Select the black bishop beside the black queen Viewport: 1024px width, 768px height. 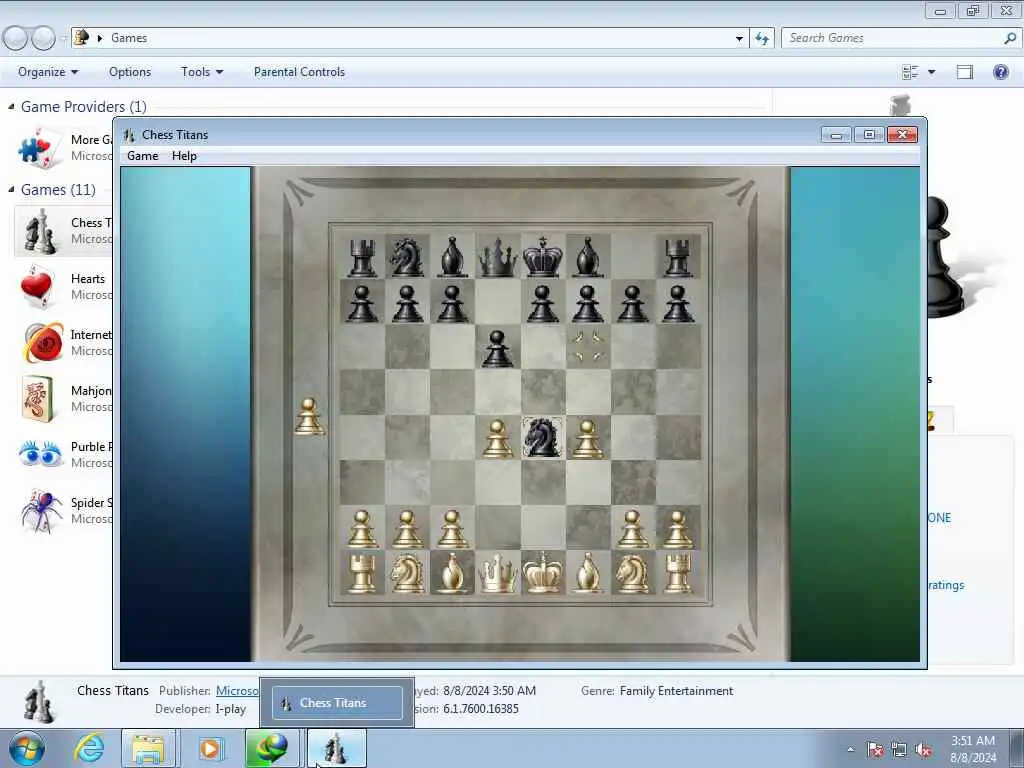pyautogui.click(x=452, y=257)
